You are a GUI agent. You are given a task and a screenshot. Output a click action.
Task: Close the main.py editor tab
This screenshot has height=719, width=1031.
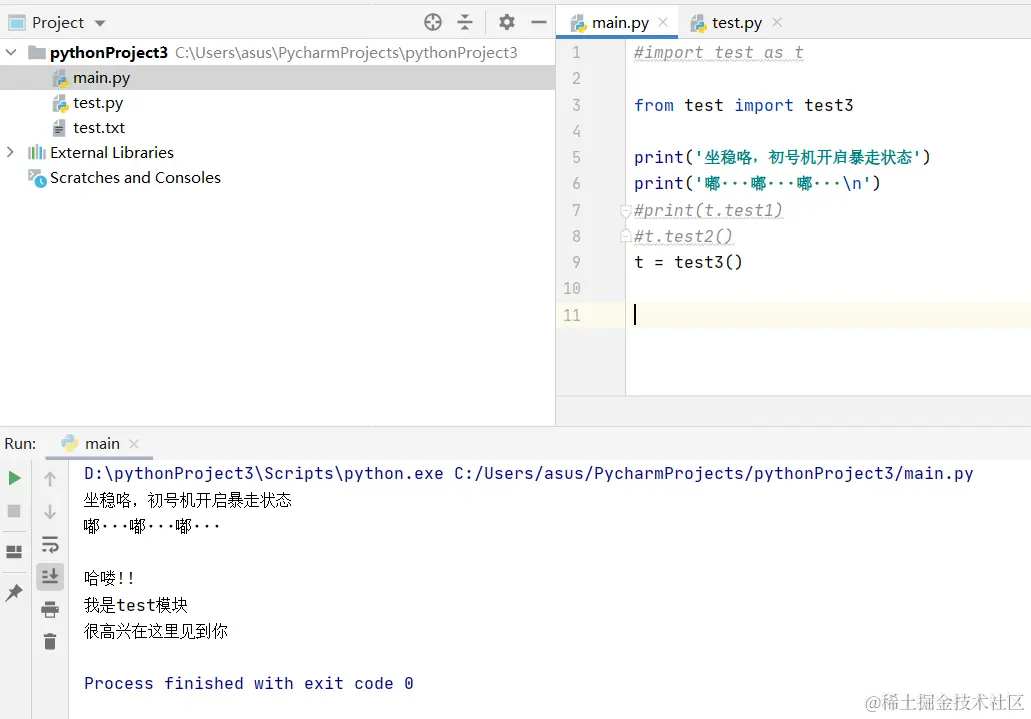(x=663, y=22)
